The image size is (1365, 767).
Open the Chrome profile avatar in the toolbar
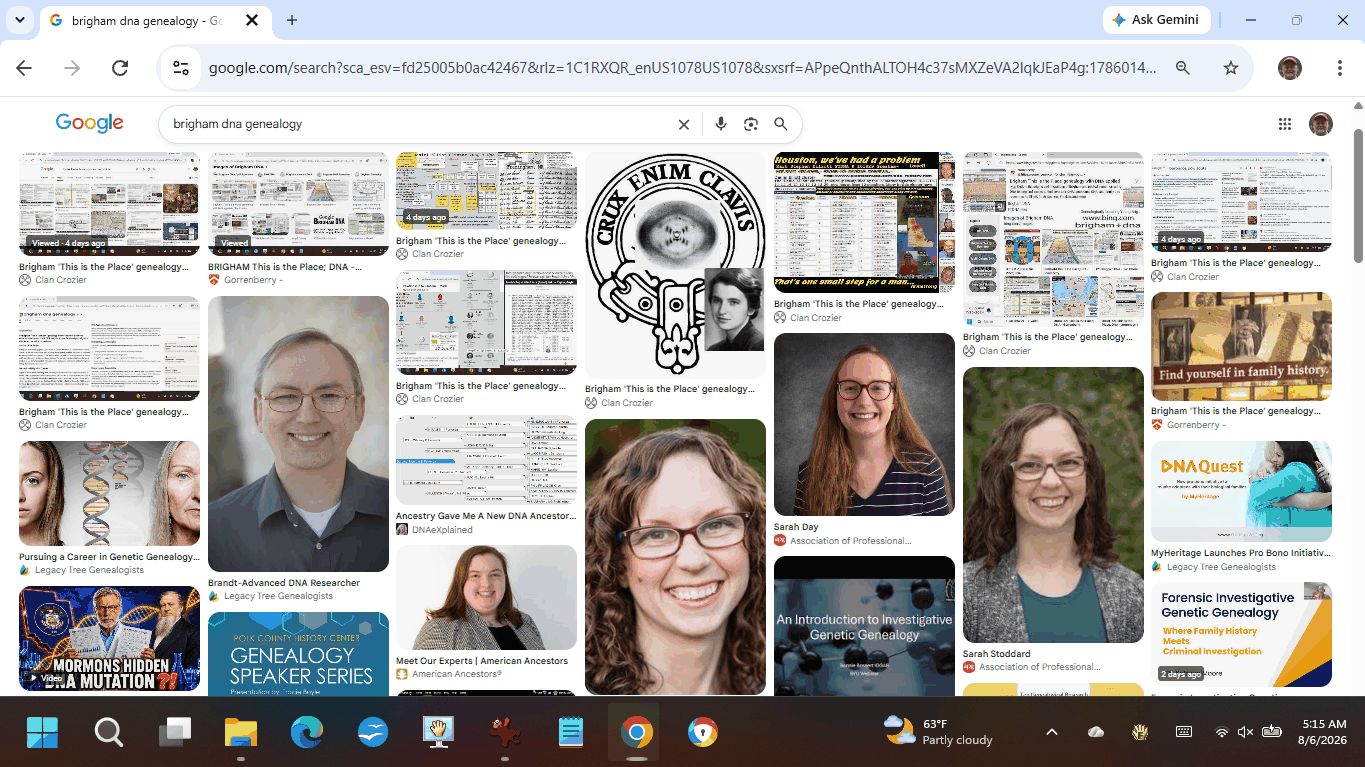(1290, 68)
